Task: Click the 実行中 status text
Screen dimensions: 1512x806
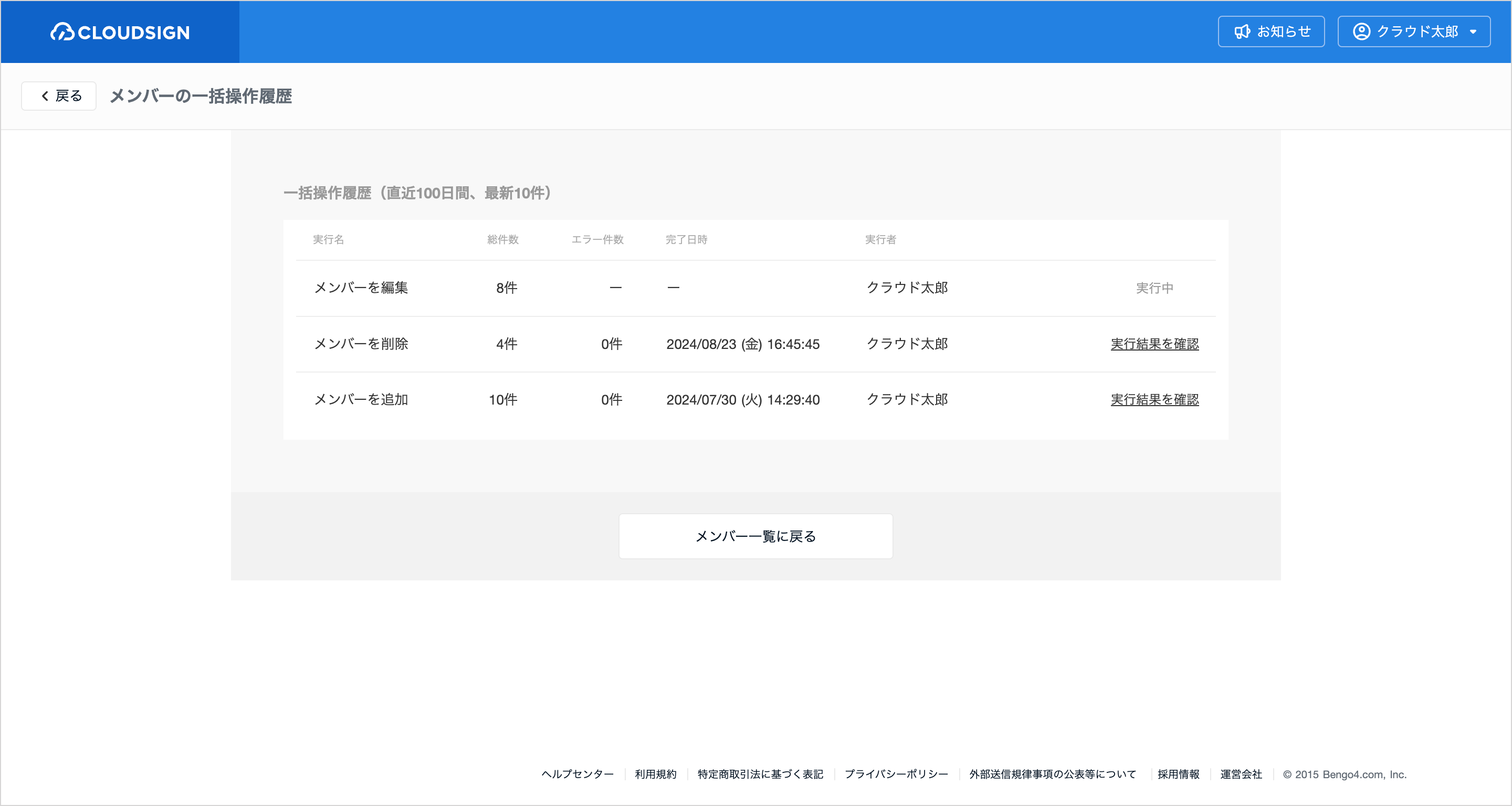Action: (x=1154, y=288)
